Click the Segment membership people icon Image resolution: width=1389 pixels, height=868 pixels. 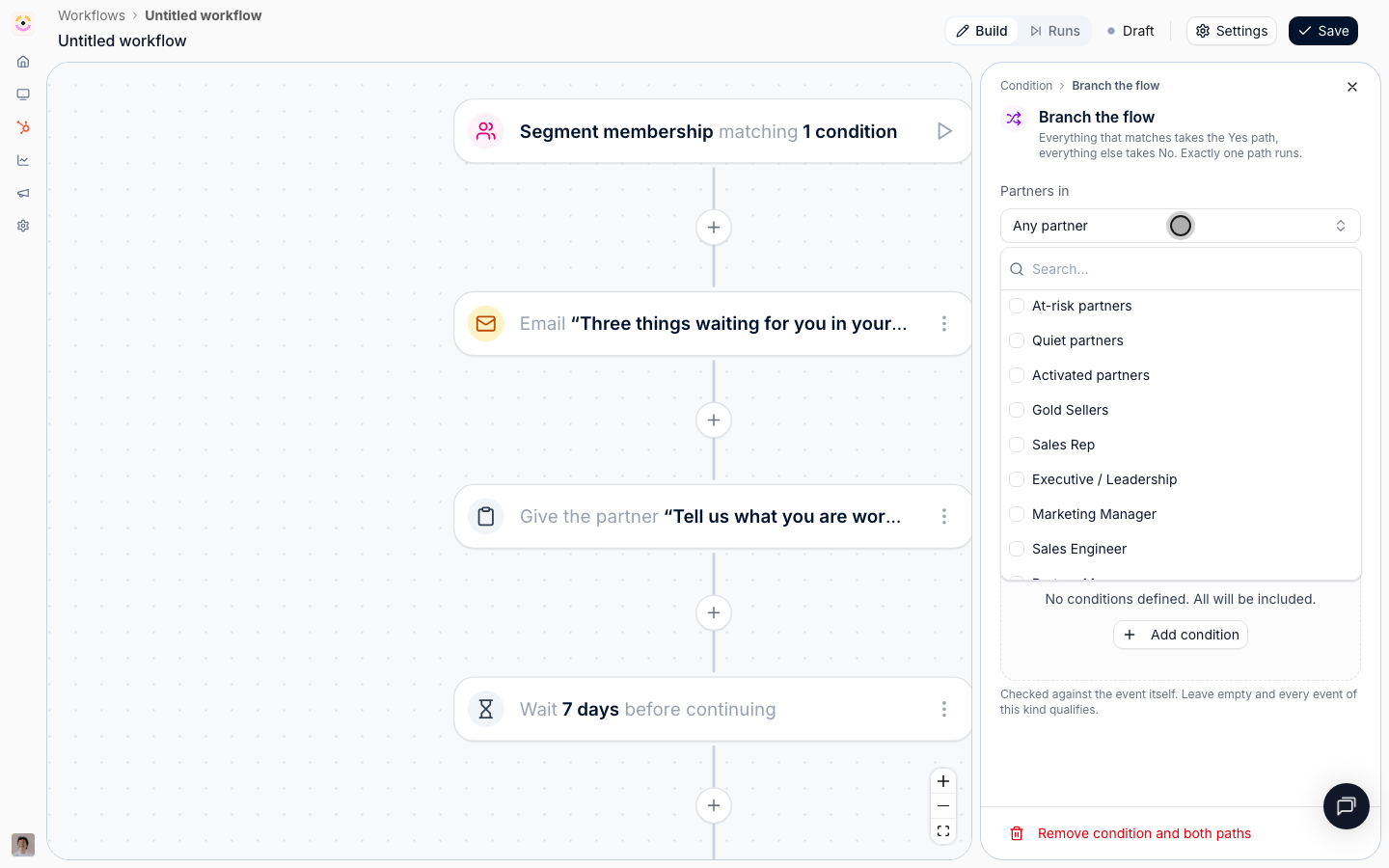[486, 131]
